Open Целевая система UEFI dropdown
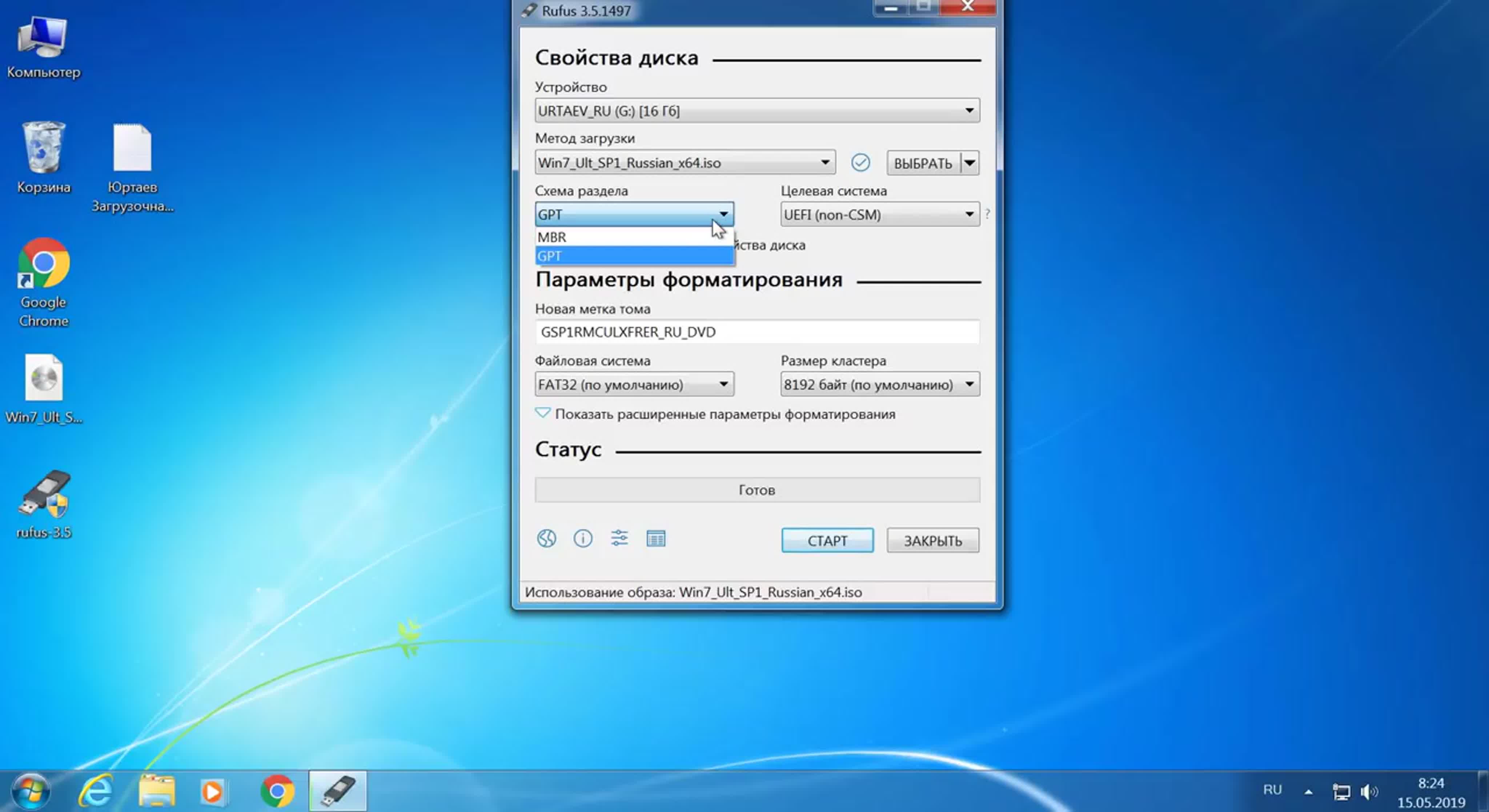 [880, 214]
